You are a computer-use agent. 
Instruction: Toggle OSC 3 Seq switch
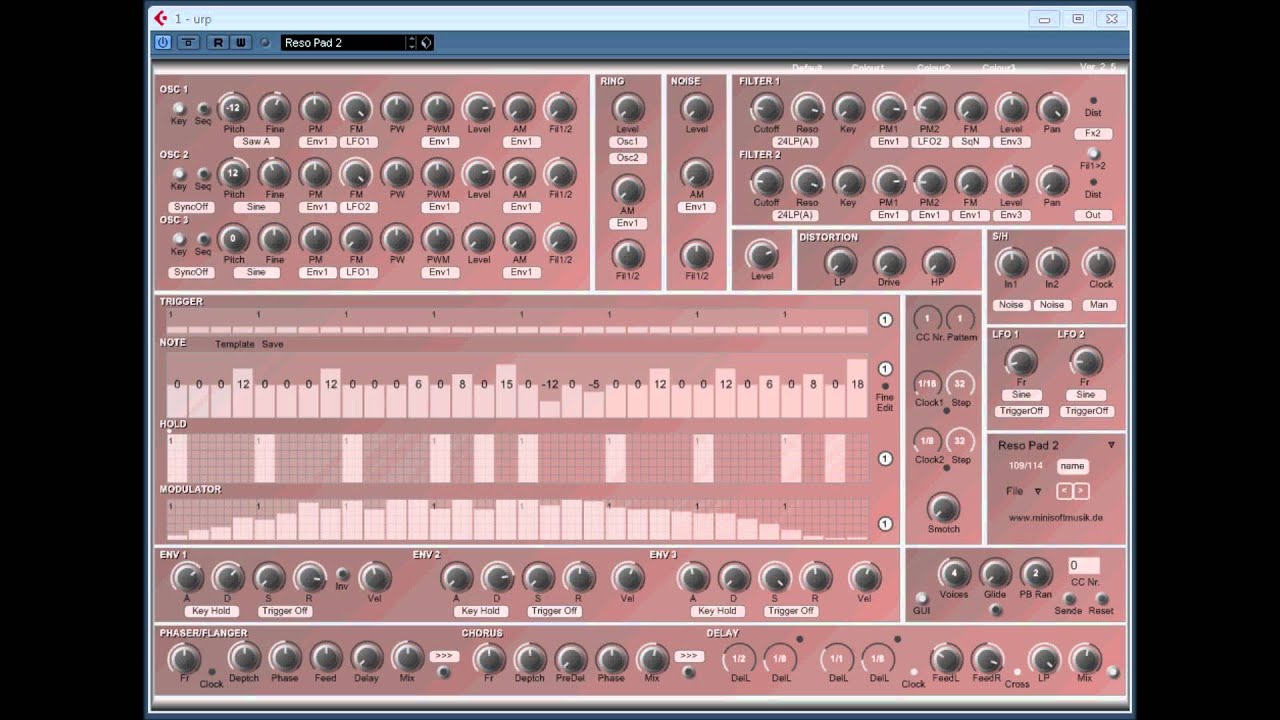pos(203,239)
